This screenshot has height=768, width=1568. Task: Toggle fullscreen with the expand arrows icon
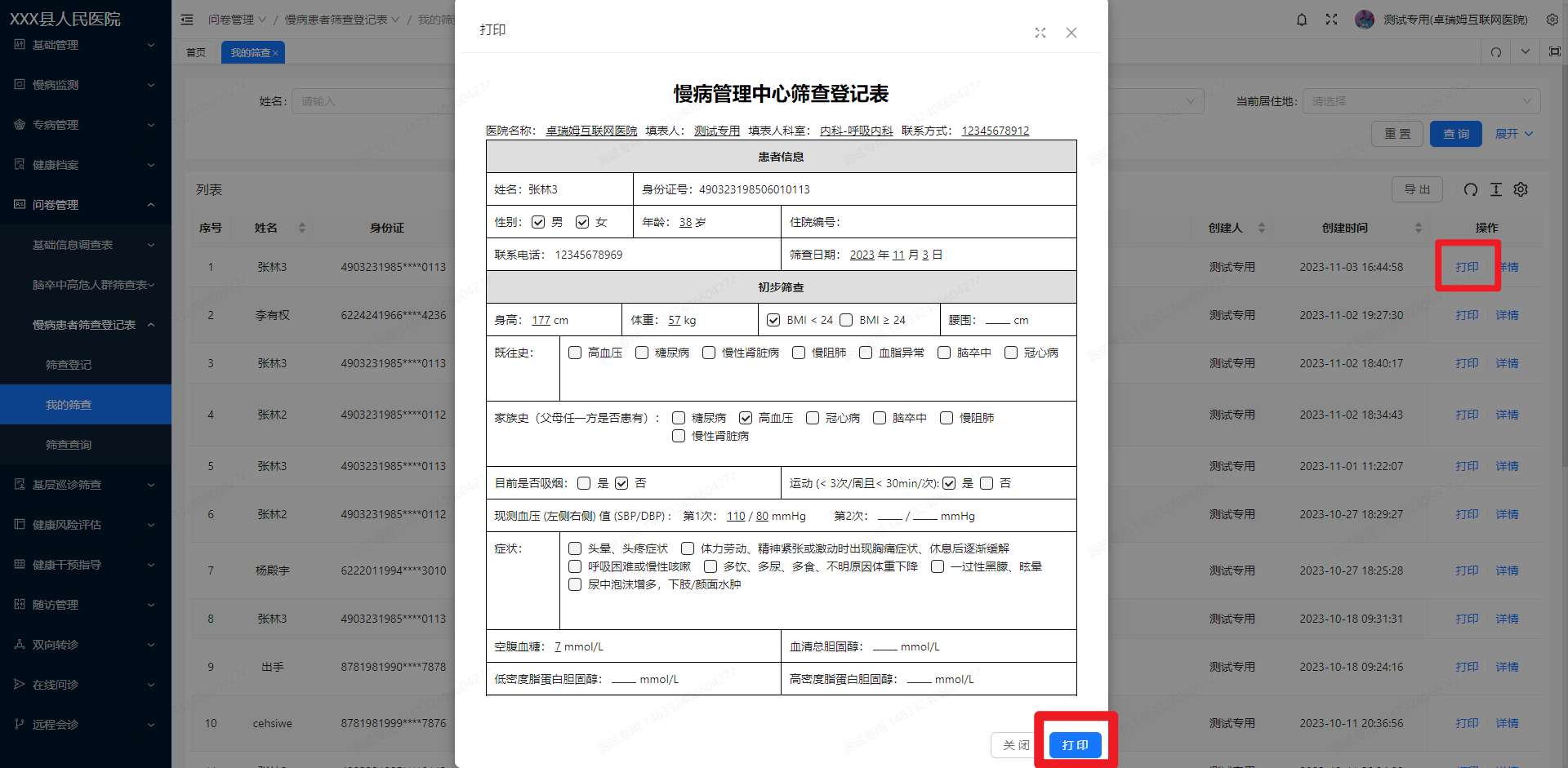1331,19
